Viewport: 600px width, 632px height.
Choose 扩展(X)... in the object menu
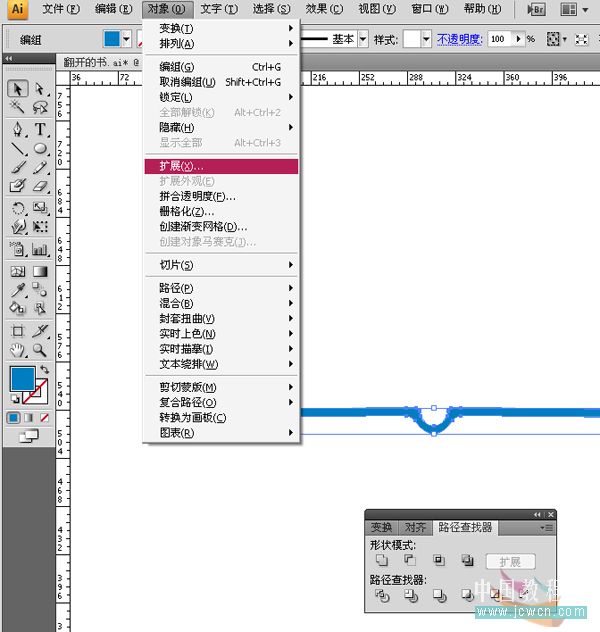click(221, 166)
